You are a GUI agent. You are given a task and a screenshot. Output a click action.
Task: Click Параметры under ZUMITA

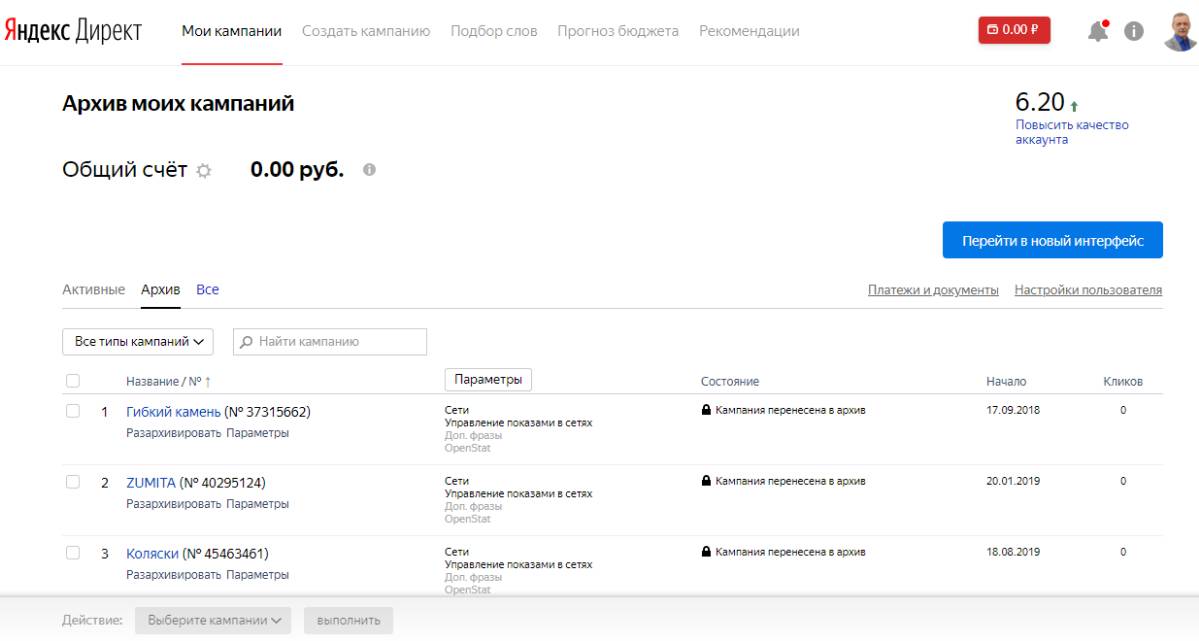258,504
